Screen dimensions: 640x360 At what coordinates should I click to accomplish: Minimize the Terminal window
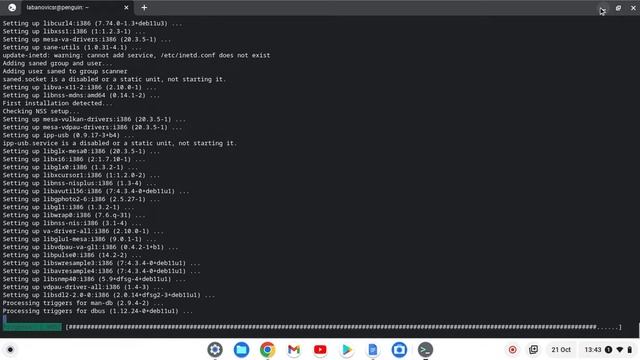point(602,8)
